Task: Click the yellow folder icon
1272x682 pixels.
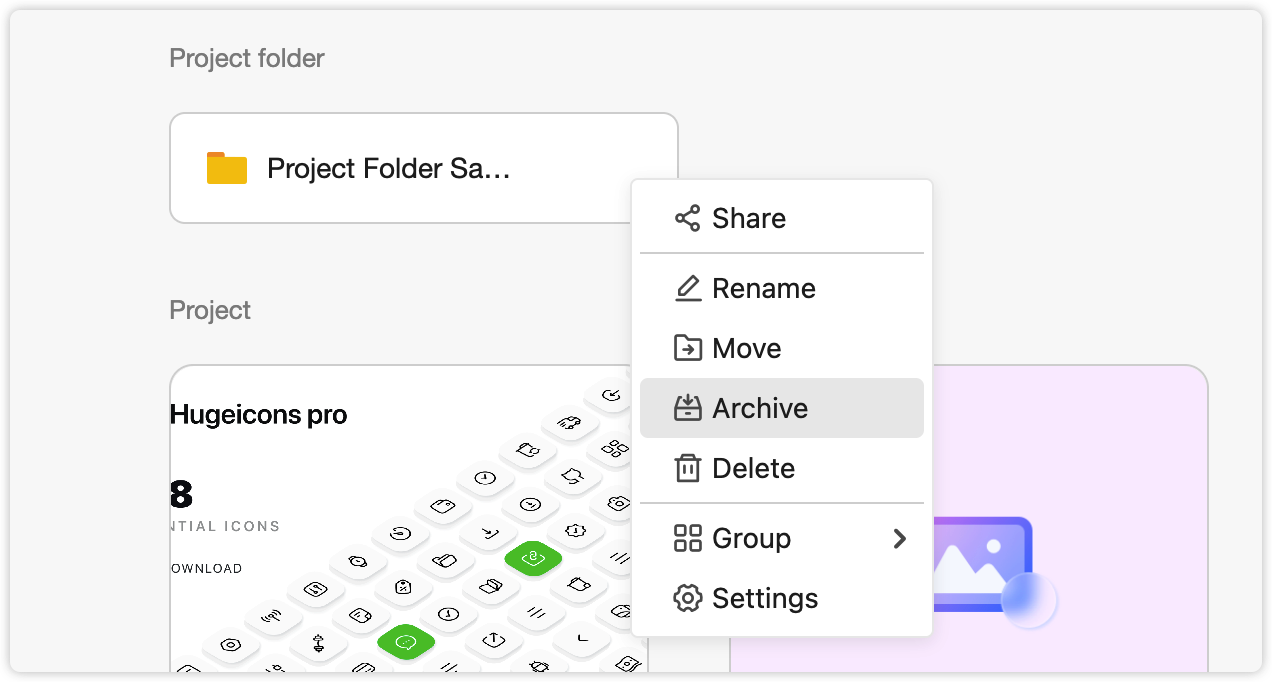Action: (227, 168)
